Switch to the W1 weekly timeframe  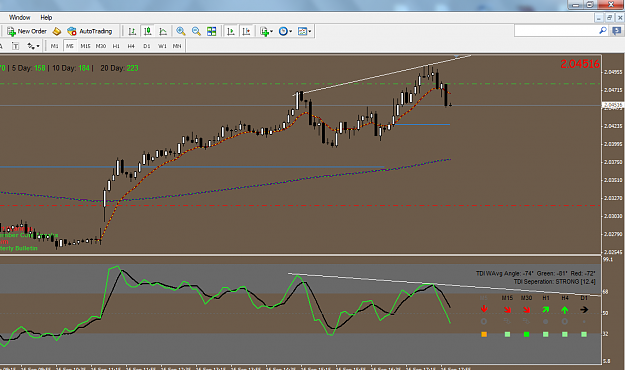[162, 46]
